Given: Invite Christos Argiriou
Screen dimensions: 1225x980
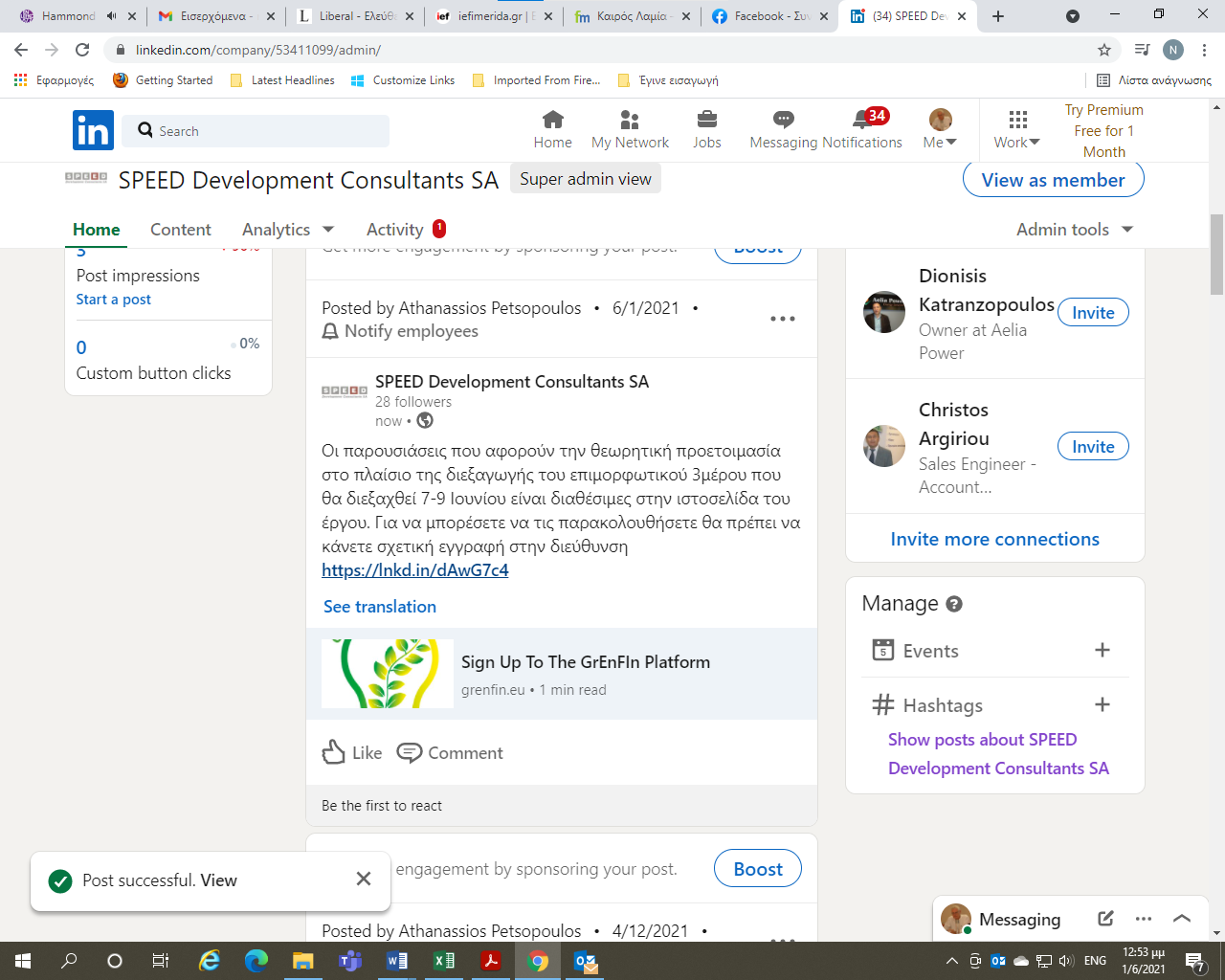Looking at the screenshot, I should click(x=1093, y=447).
